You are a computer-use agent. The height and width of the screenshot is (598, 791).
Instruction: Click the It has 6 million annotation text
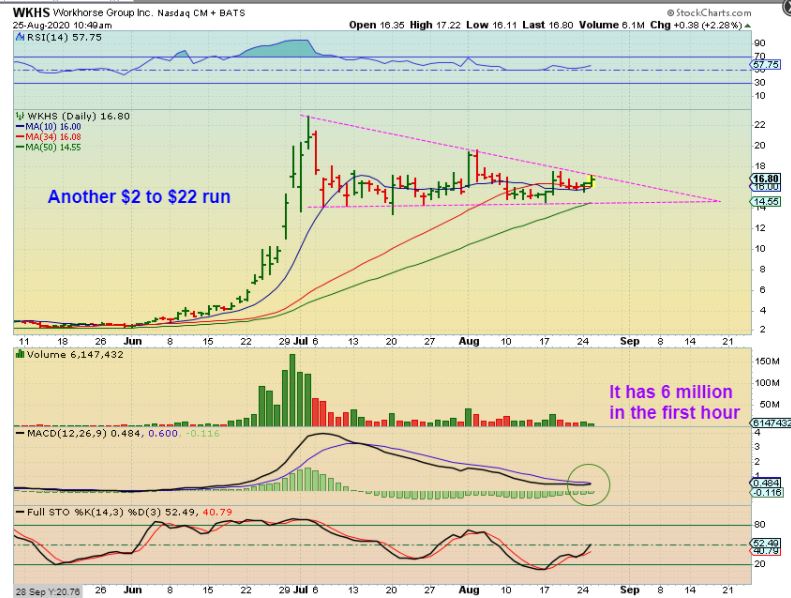pyautogui.click(x=671, y=392)
